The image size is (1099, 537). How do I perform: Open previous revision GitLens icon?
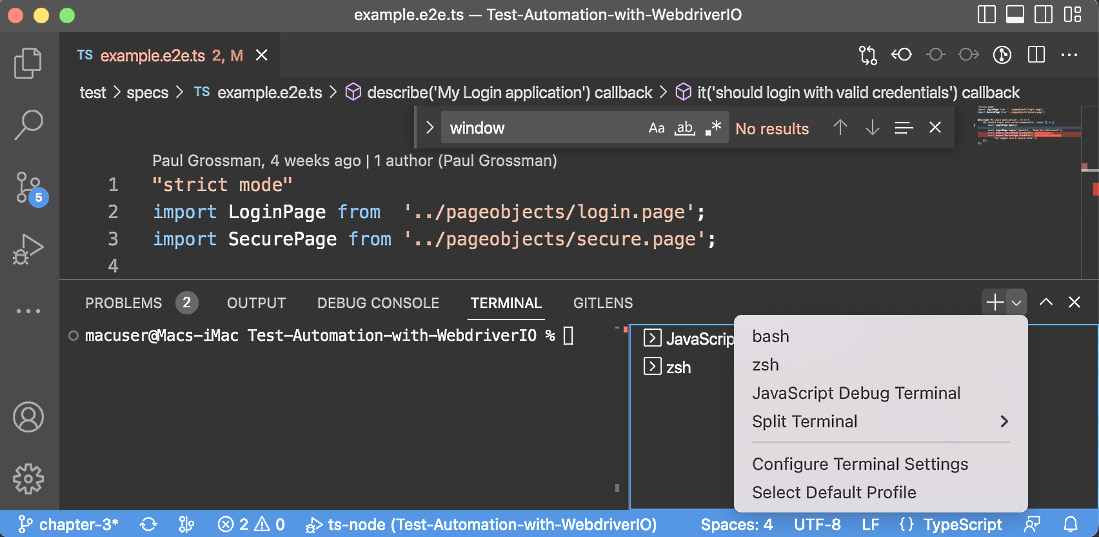click(901, 55)
